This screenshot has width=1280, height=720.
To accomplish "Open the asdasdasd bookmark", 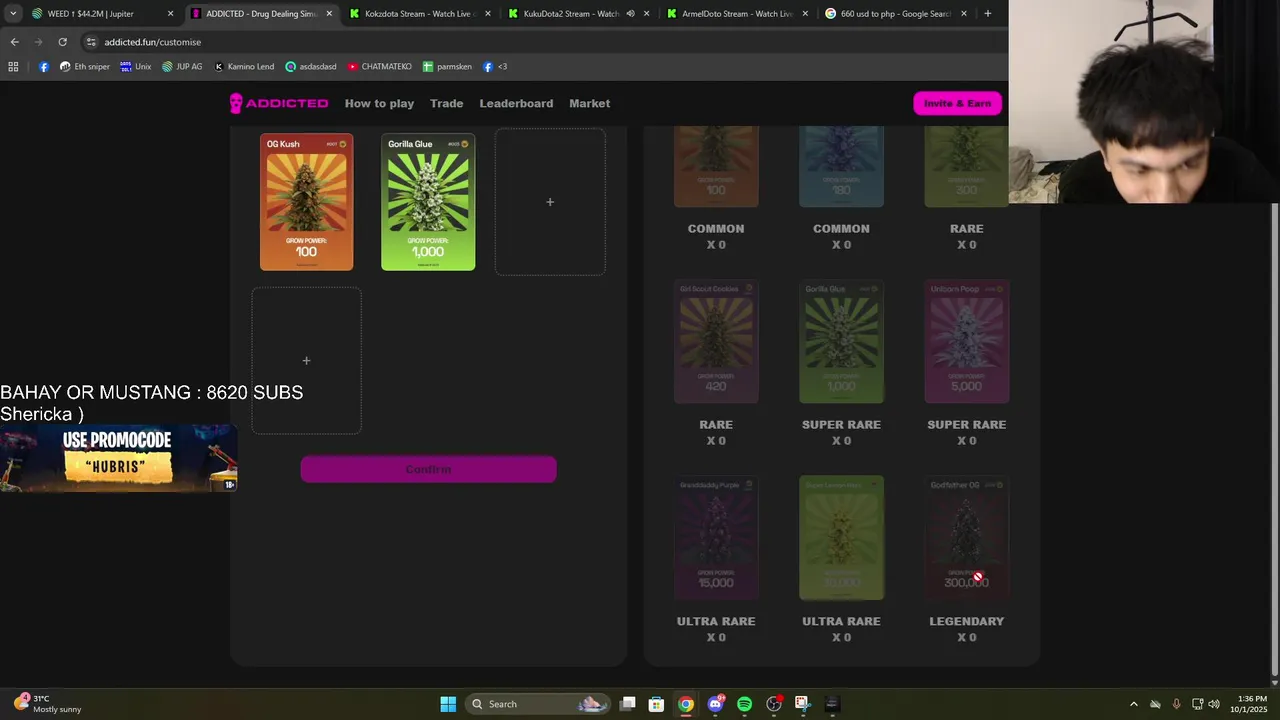I will click(311, 67).
